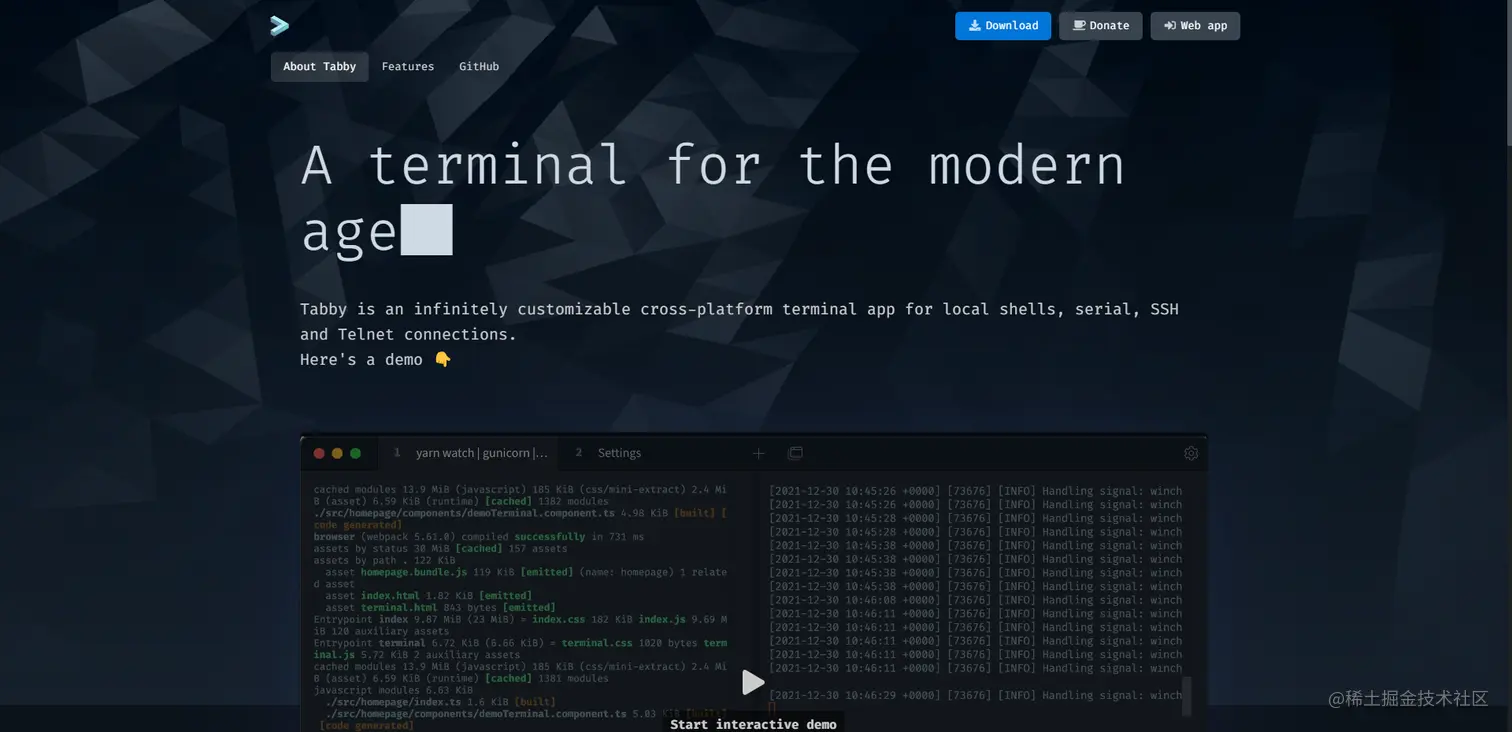
Task: Click the window layout icon beside plus
Action: click(795, 453)
